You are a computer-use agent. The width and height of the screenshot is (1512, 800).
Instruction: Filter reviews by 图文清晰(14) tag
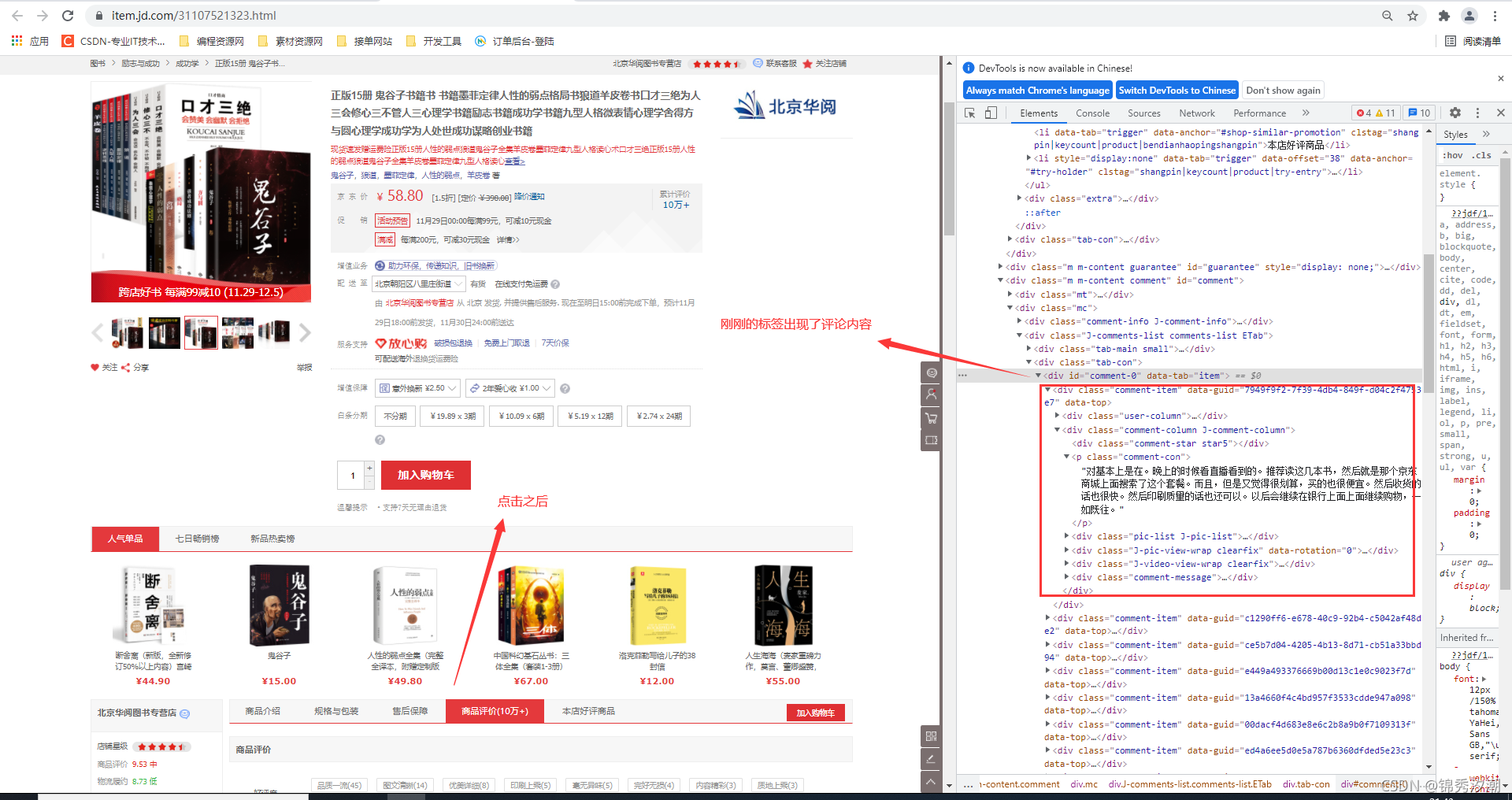click(405, 785)
